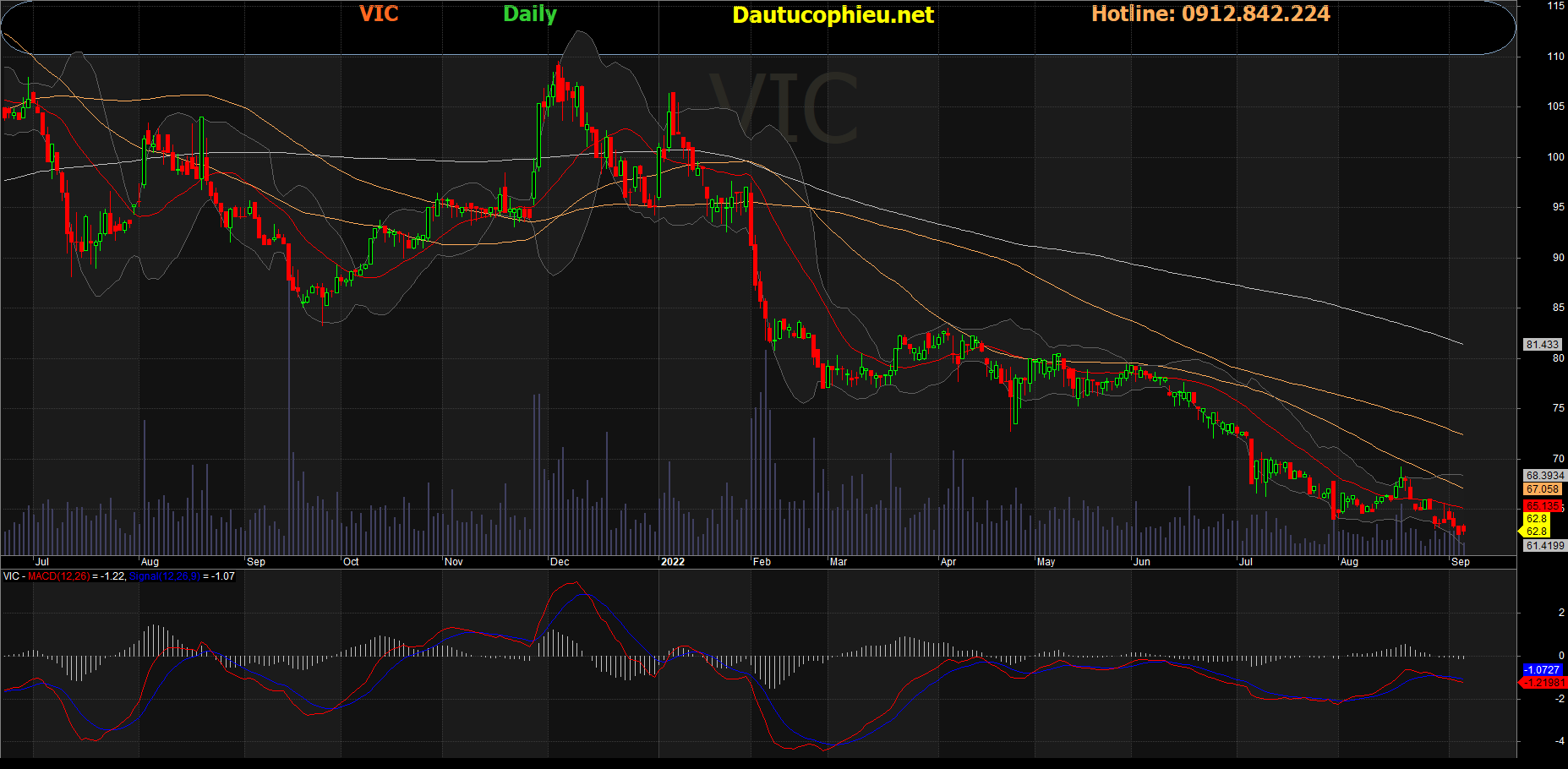Open the Dautucophieu.net link in header
This screenshot has width=1568, height=769.
833,15
